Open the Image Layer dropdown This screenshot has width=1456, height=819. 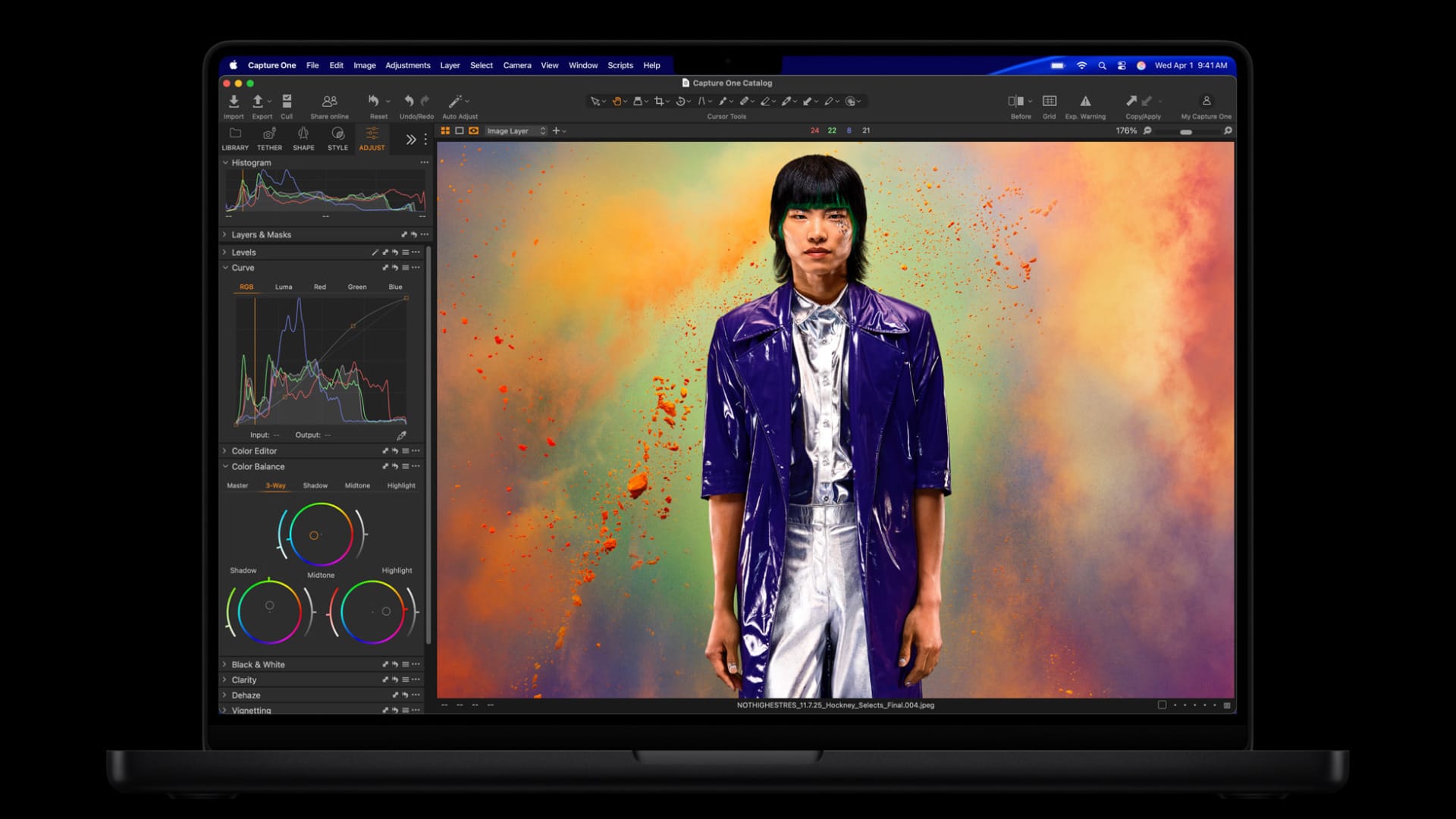click(516, 130)
